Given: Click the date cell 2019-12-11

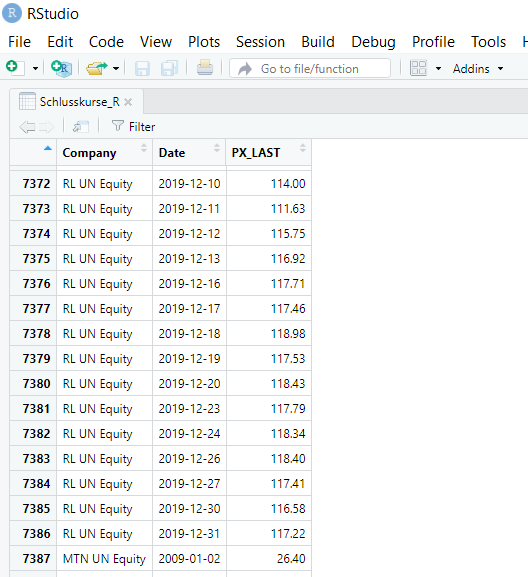Looking at the screenshot, I should click(189, 209).
